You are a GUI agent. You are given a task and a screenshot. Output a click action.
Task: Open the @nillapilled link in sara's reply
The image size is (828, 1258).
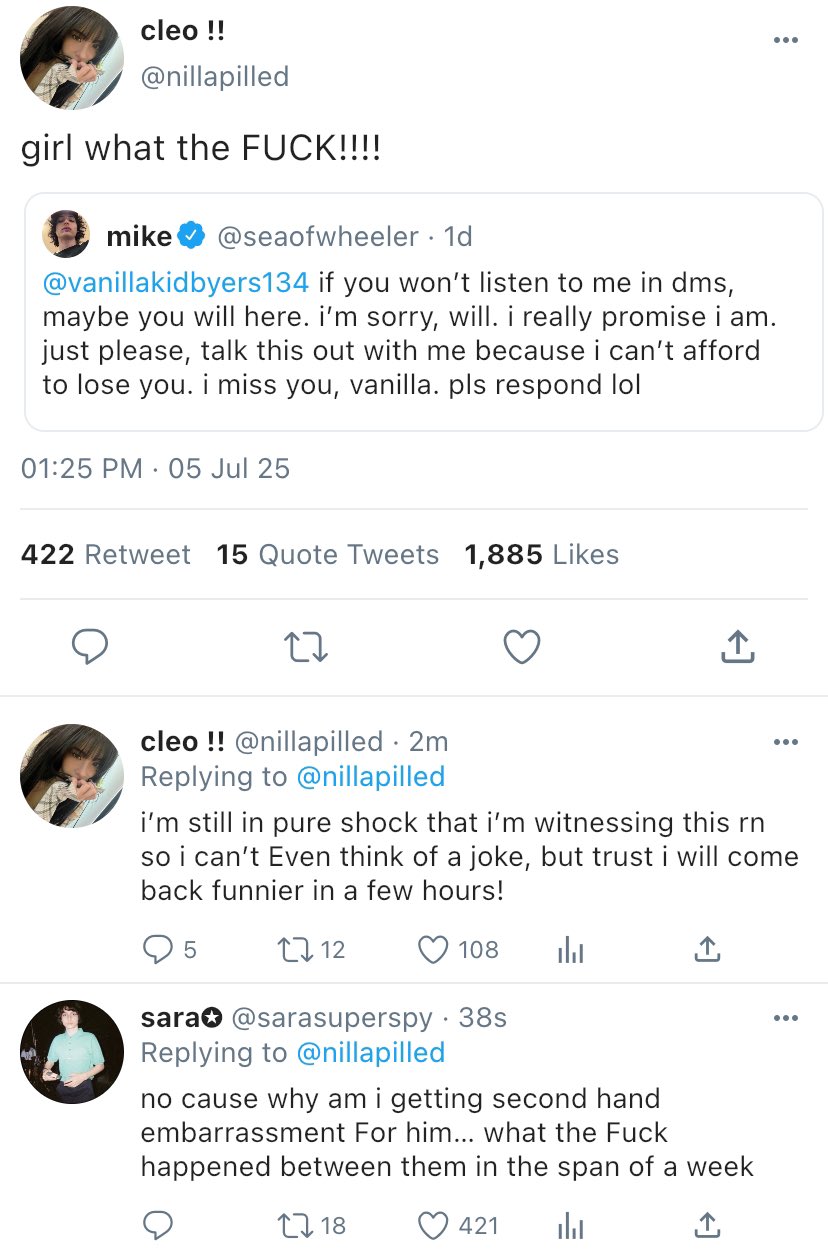tap(370, 1052)
